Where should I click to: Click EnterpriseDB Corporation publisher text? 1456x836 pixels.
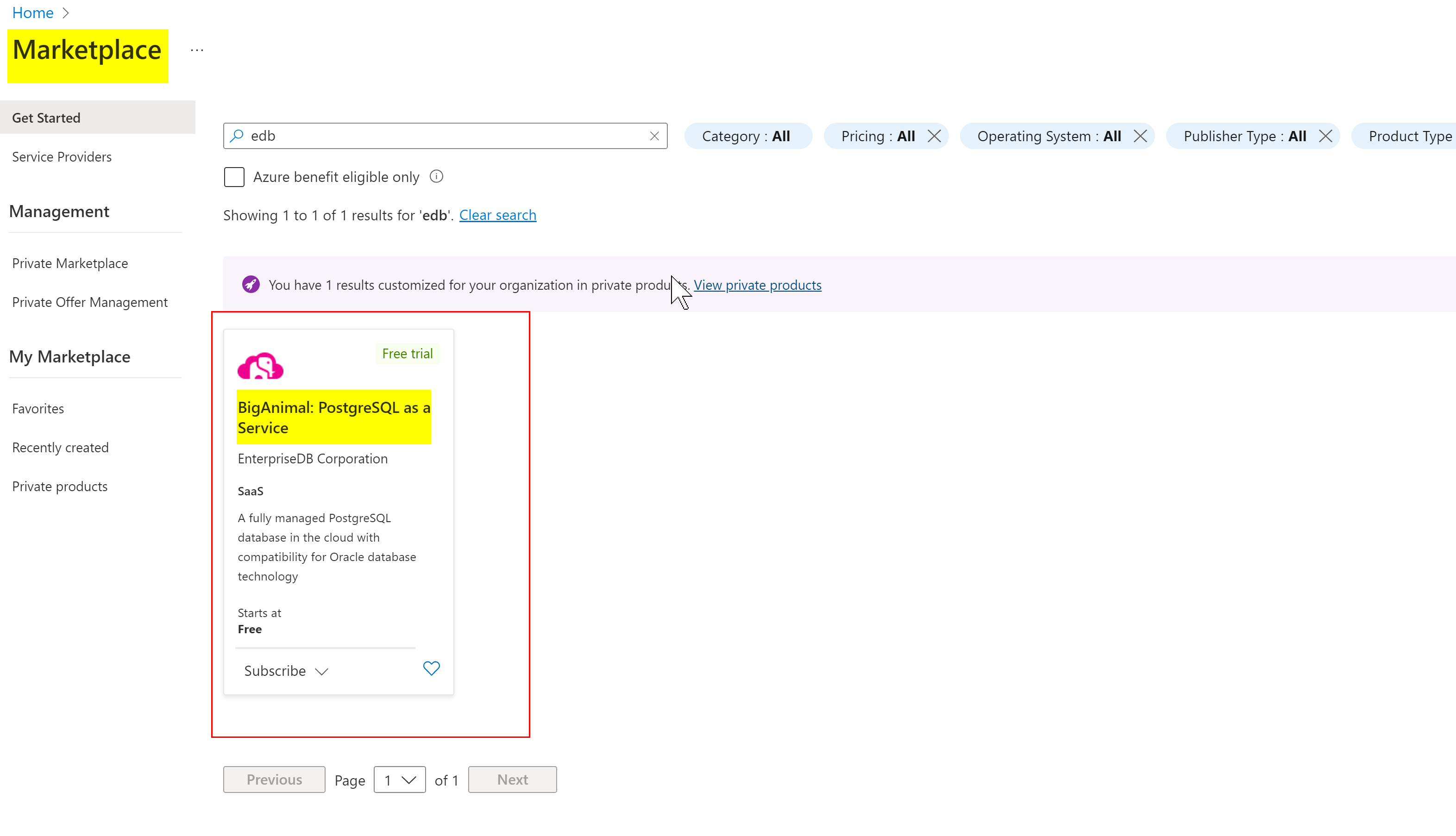[x=313, y=459]
